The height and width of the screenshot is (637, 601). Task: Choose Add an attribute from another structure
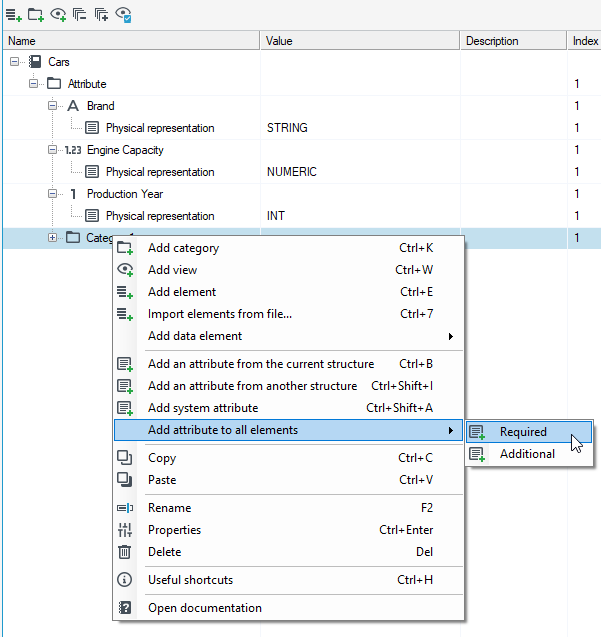tap(288, 386)
